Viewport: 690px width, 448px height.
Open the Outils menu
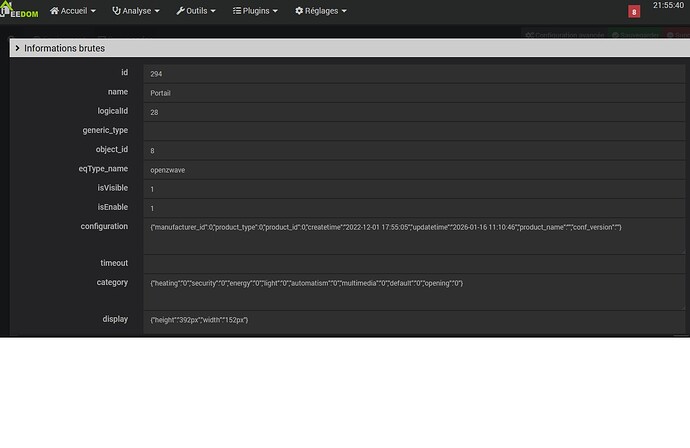(x=196, y=11)
